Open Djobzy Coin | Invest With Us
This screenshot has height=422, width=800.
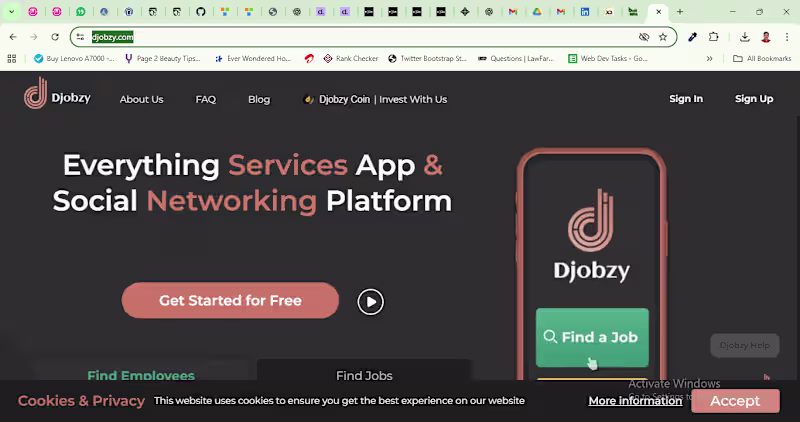coord(375,100)
